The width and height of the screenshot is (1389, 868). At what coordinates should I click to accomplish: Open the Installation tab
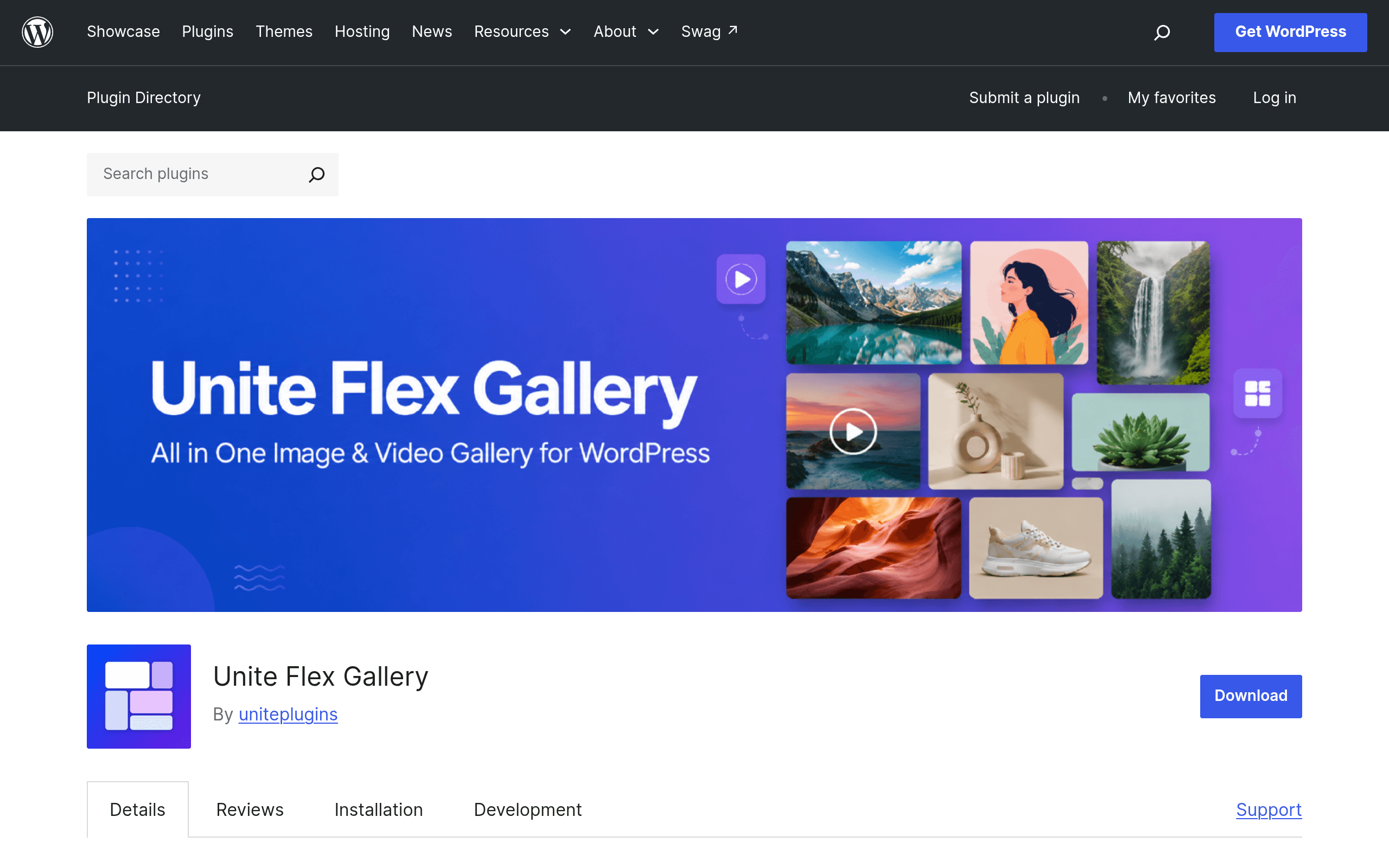pos(379,809)
